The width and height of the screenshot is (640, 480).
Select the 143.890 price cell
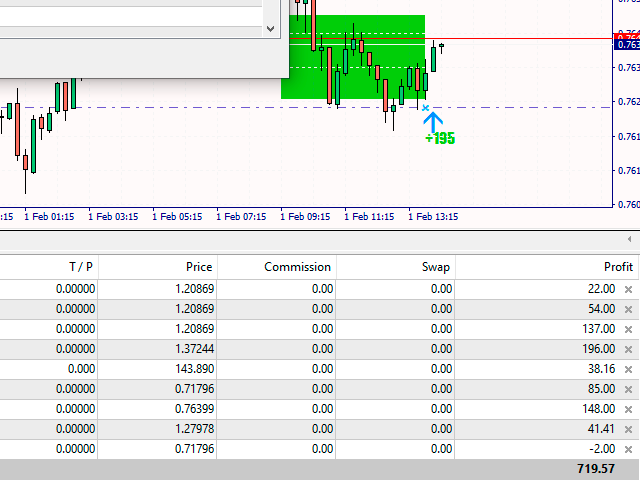pos(158,369)
